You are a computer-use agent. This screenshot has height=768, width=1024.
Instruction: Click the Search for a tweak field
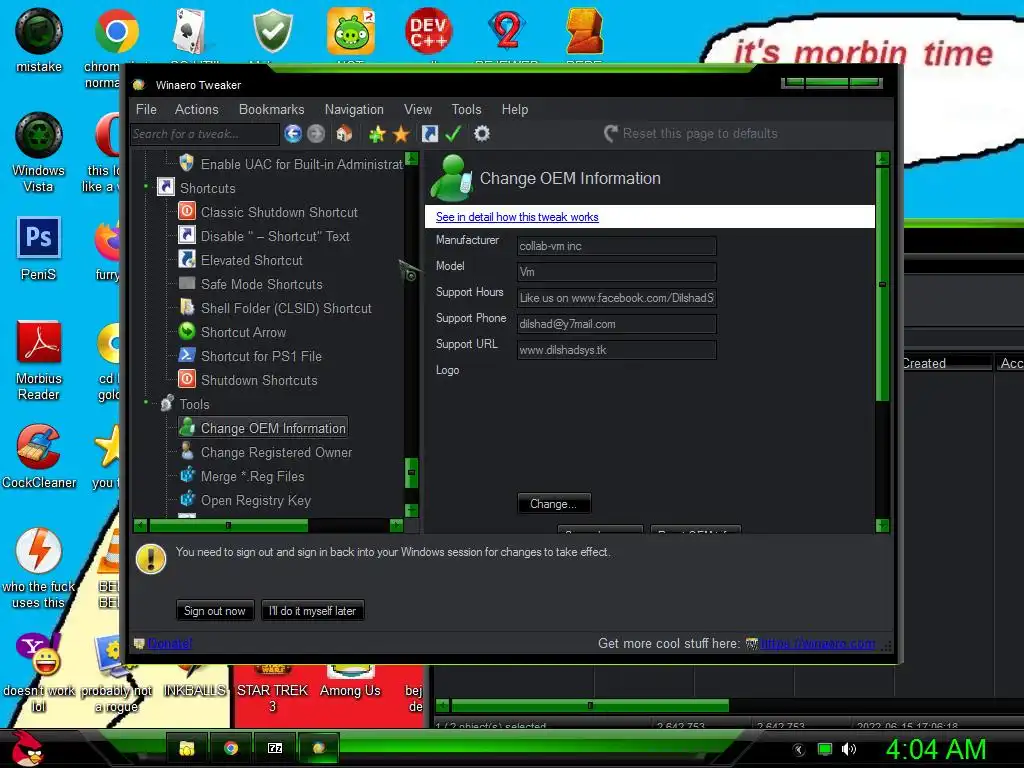point(204,134)
